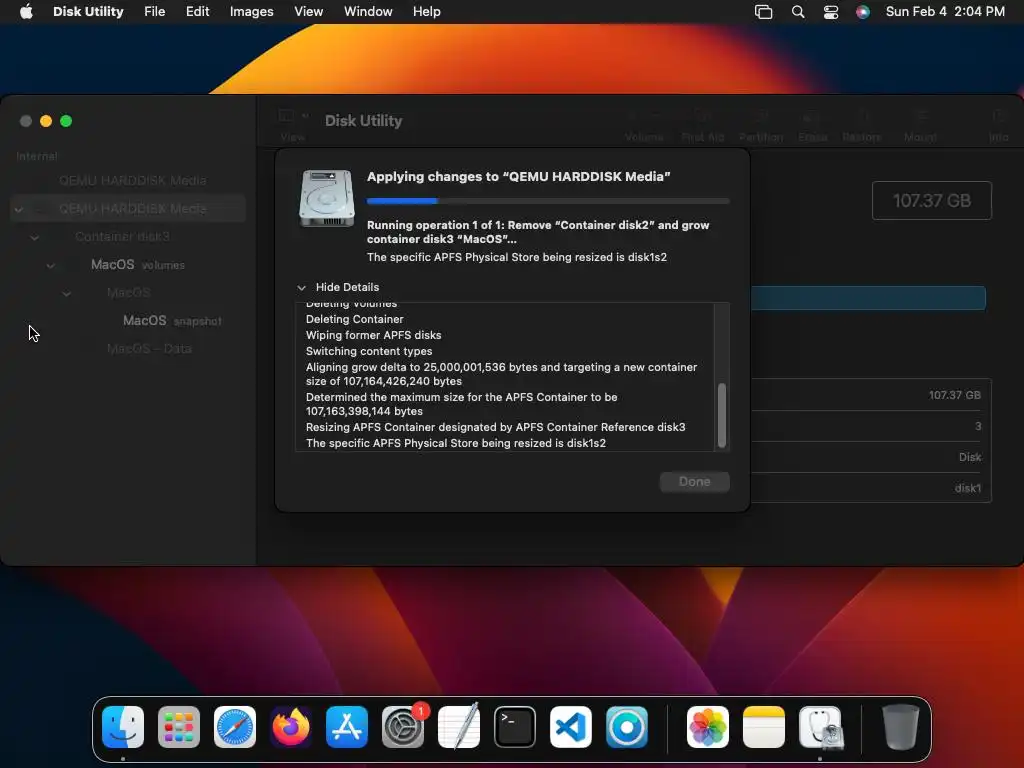Collapse the selected QEMU HARDDISK Media row
1024x768 pixels.
click(x=19, y=209)
